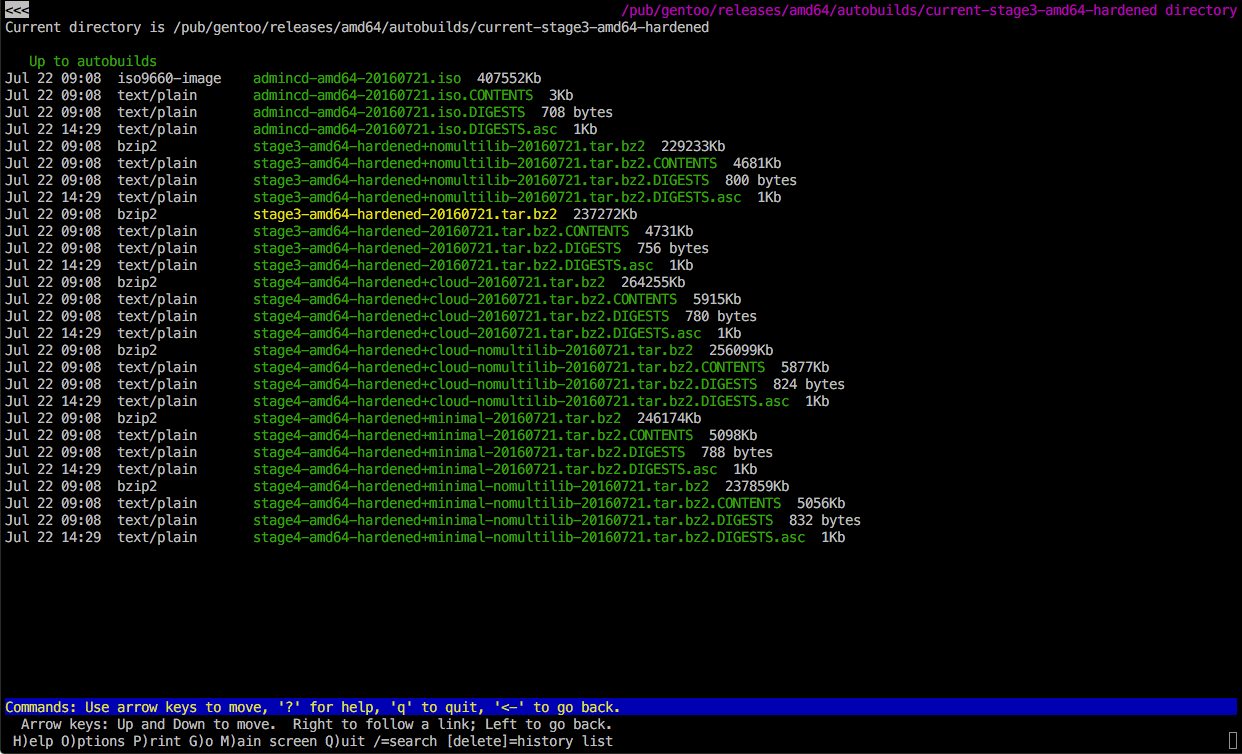Viewport: 1242px width, 754px height.
Task: Click the '237272Kb' file size
Action: (x=605, y=214)
